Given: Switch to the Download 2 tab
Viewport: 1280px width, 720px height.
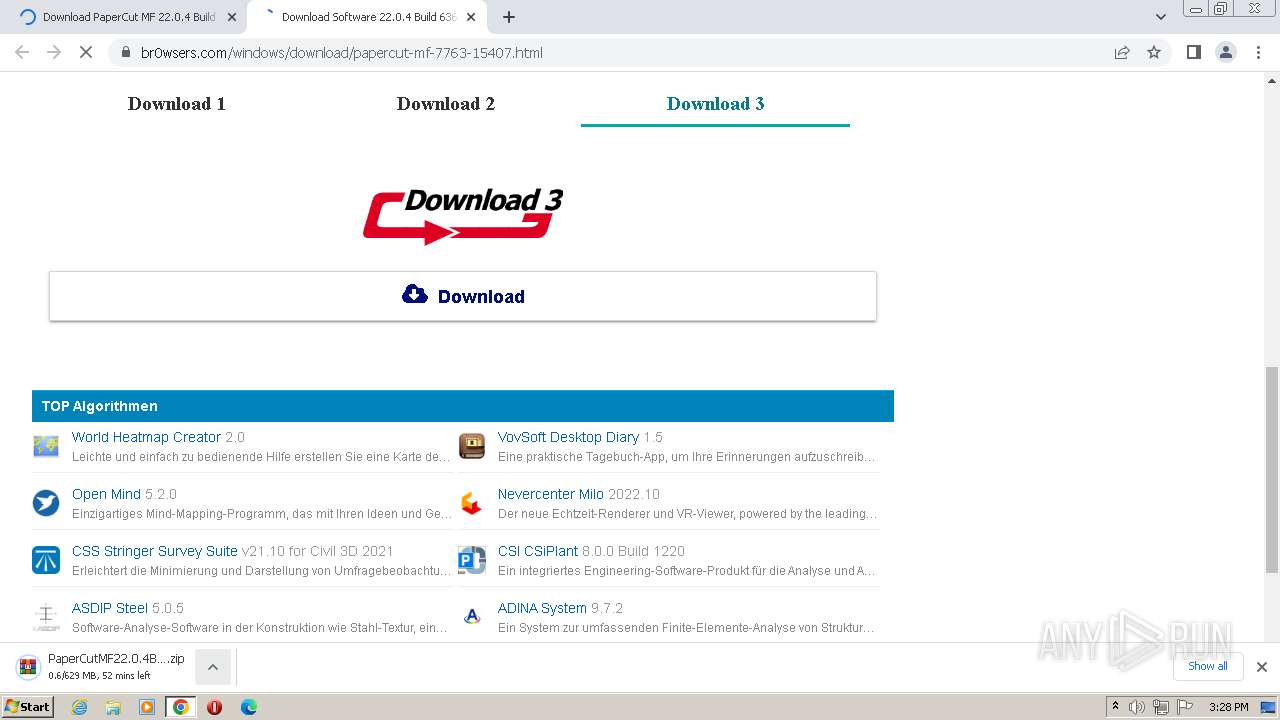Looking at the screenshot, I should click(446, 104).
